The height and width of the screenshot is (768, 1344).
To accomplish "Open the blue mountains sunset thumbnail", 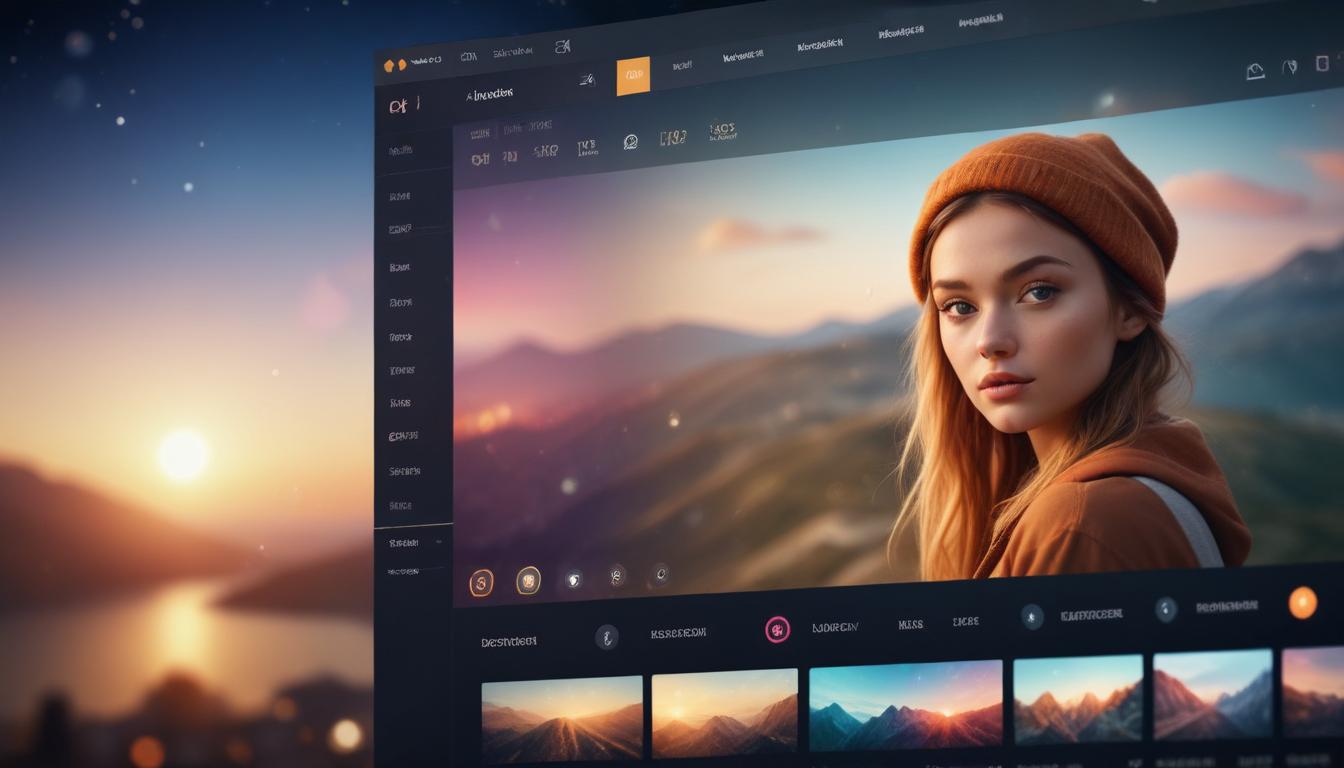I will click(905, 705).
